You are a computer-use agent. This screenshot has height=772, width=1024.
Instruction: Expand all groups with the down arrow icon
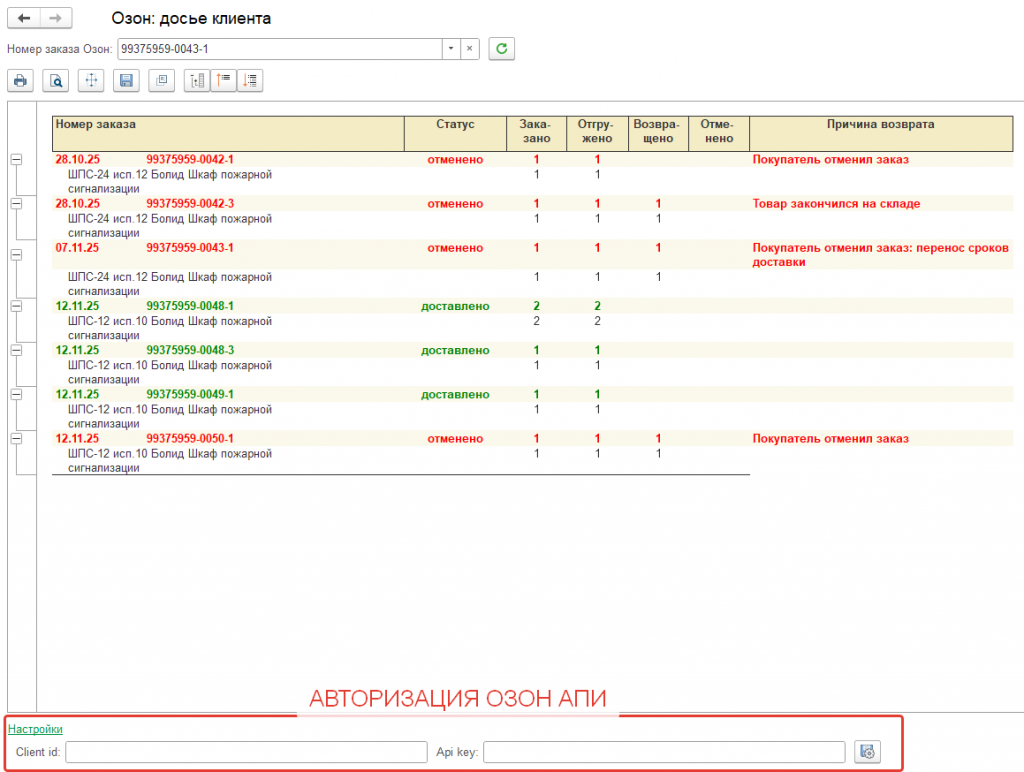[250, 81]
